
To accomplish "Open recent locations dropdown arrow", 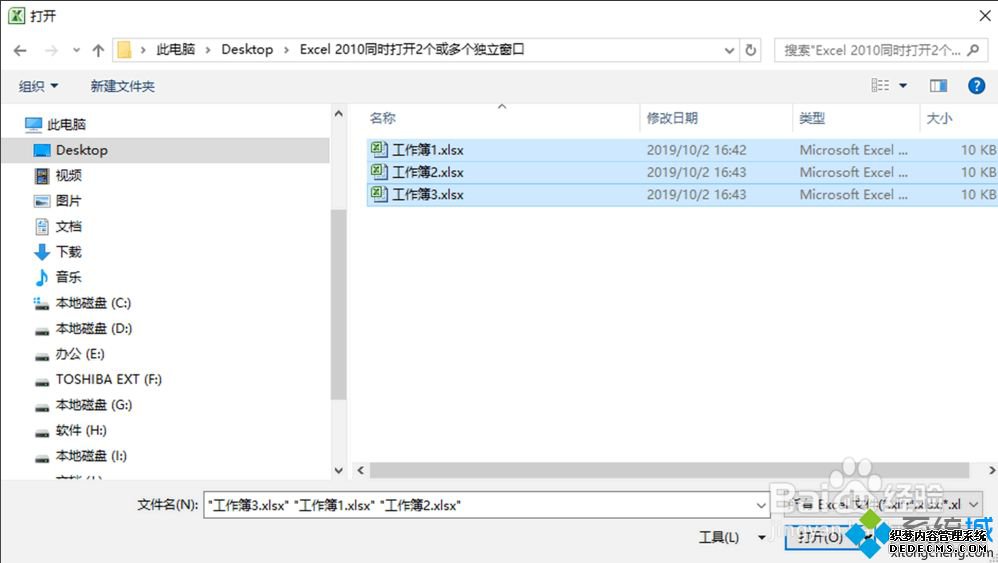I will [x=76, y=50].
